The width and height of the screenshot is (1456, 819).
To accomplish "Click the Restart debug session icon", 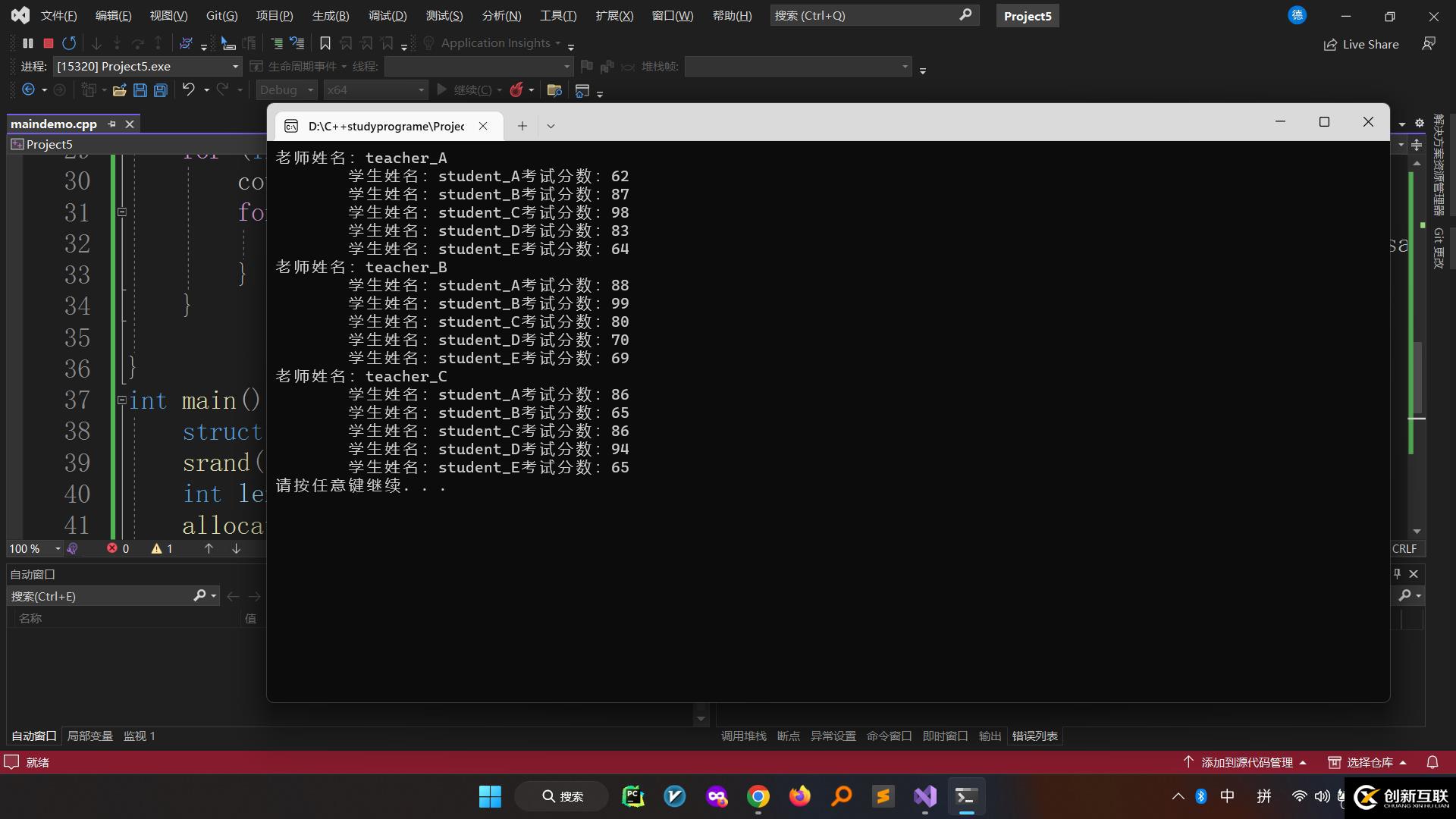I will point(69,43).
